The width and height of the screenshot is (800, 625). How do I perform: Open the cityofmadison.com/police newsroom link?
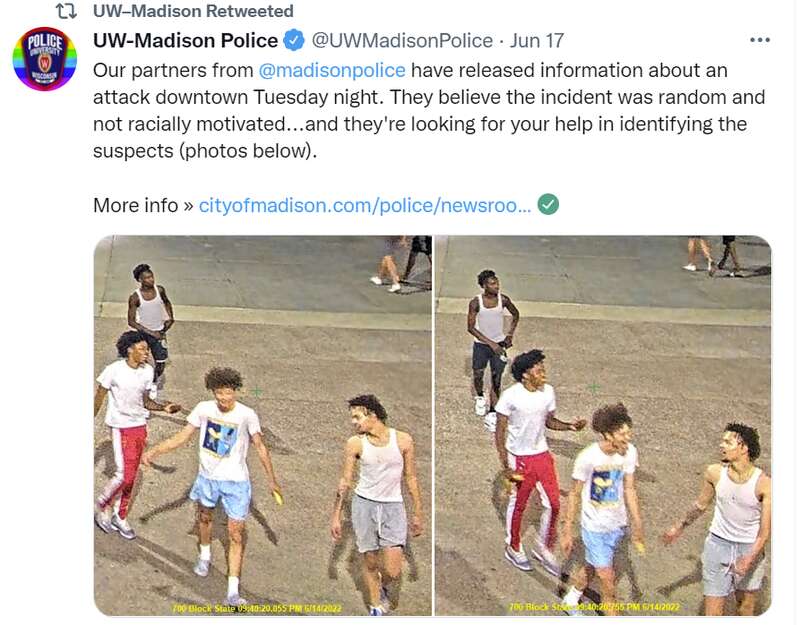(365, 205)
